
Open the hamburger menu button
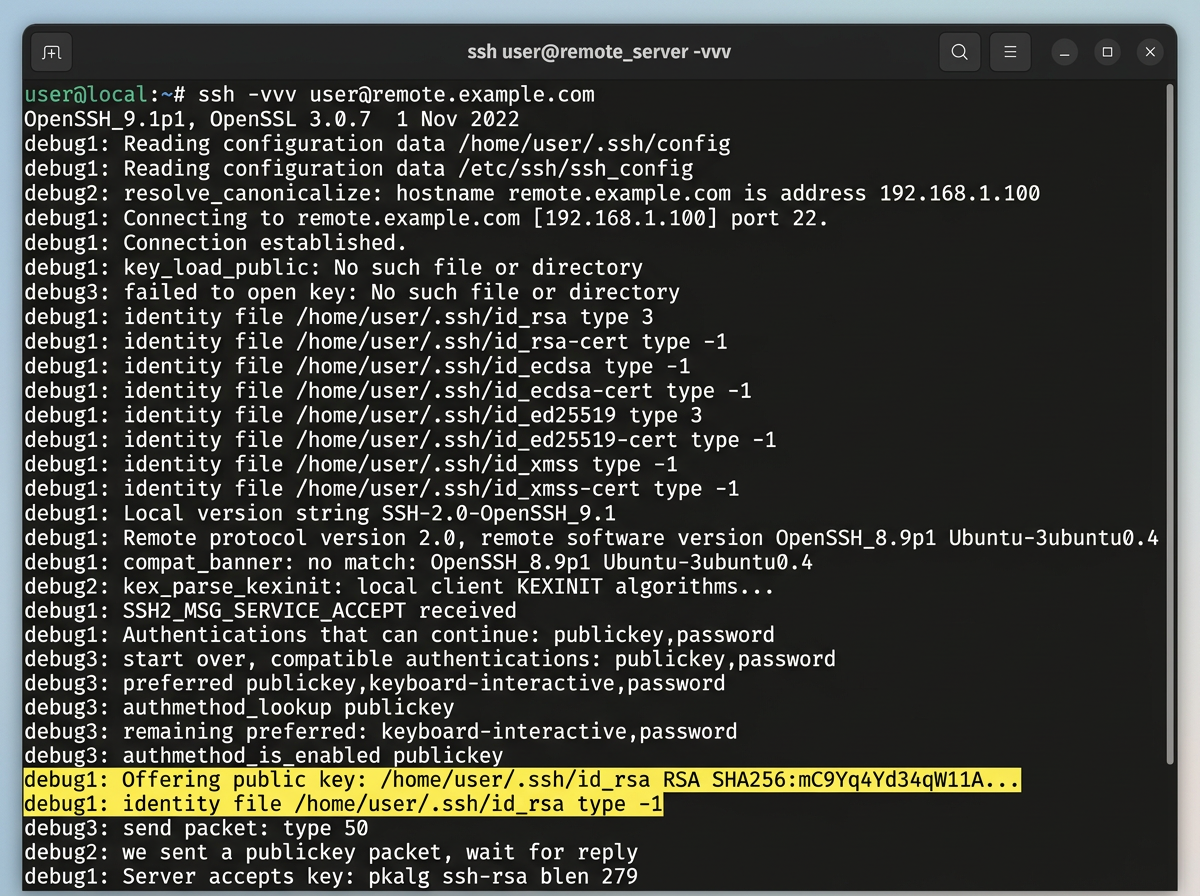click(x=1010, y=52)
